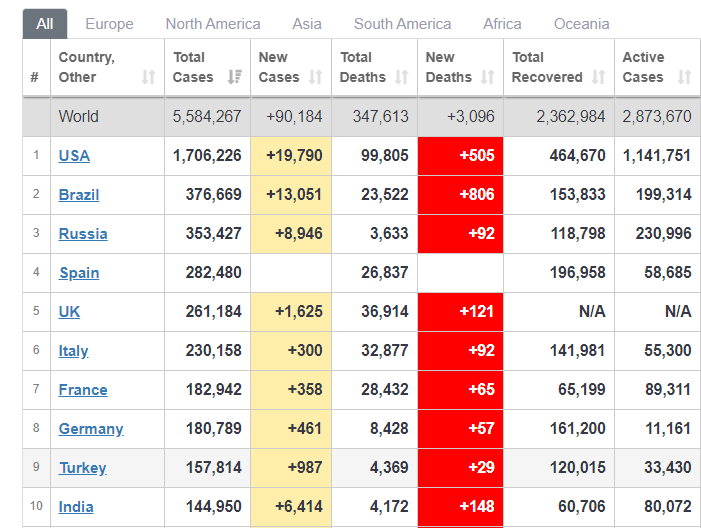Click sort arrows icon for Total Cases
This screenshot has height=528, width=701.
click(x=234, y=77)
